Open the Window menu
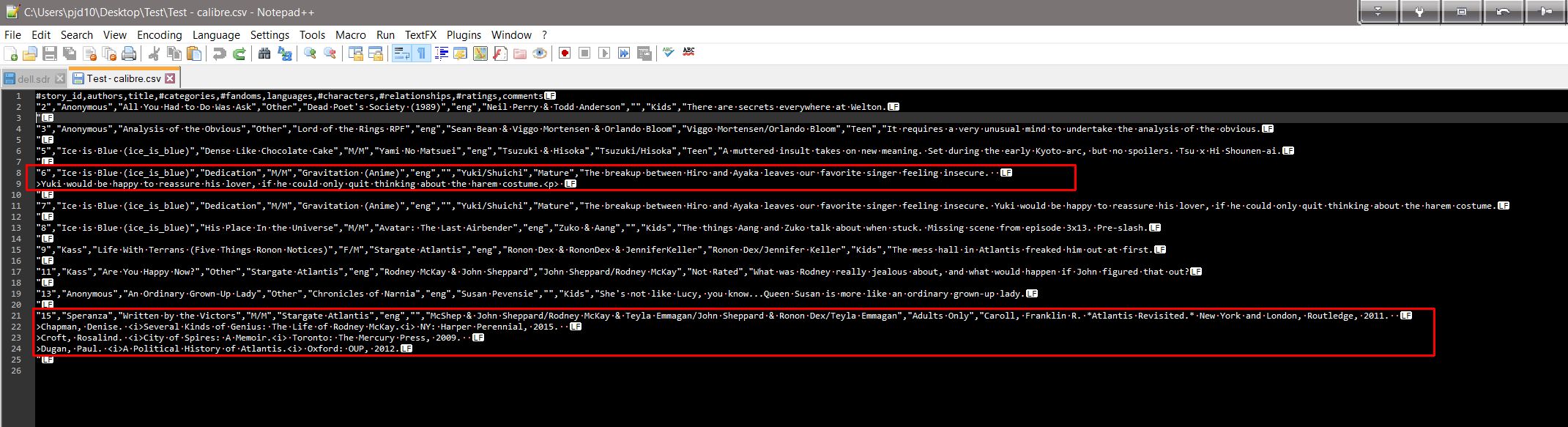Image resolution: width=1568 pixels, height=427 pixels. coord(511,34)
